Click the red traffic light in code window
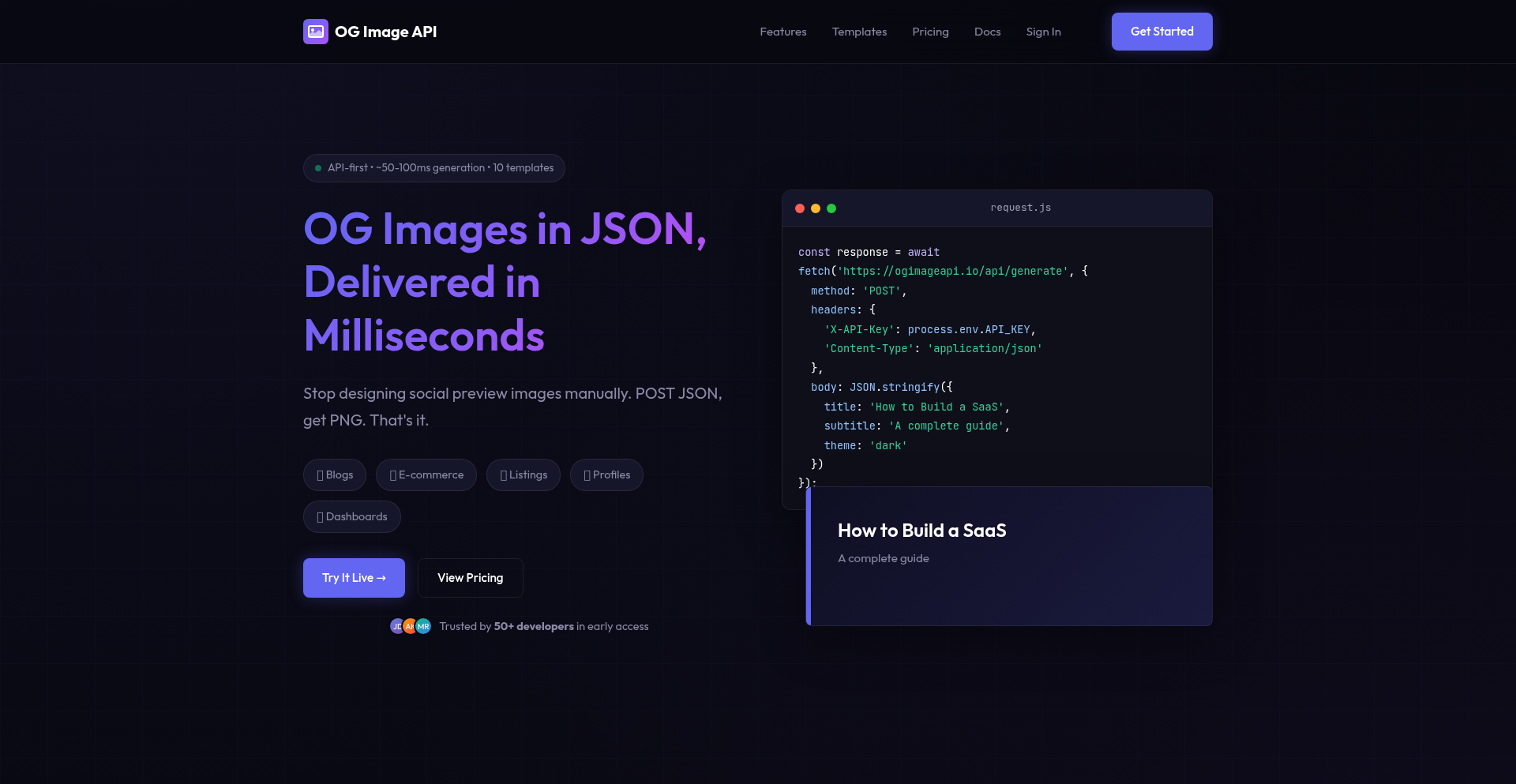 coord(799,208)
